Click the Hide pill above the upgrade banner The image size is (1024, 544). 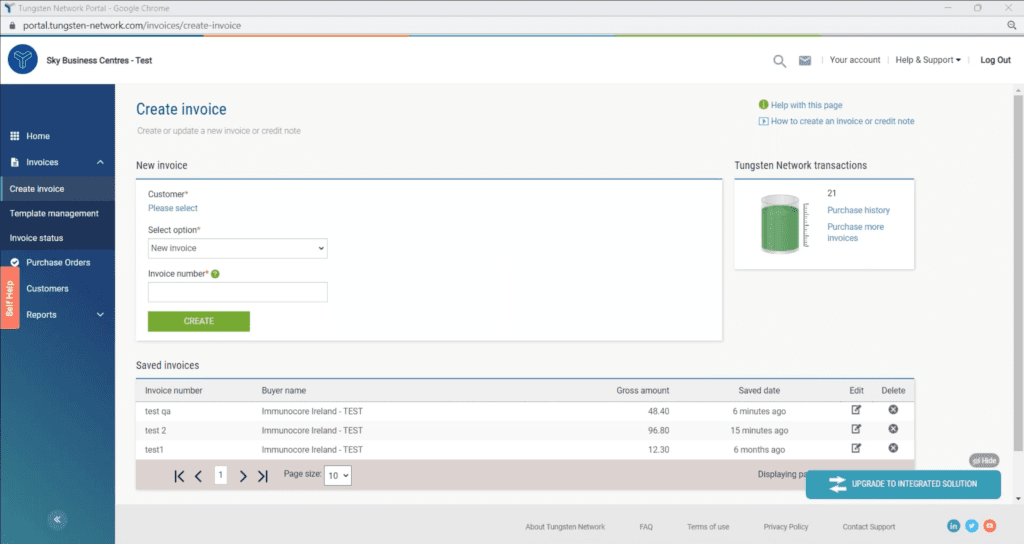pyautogui.click(x=984, y=460)
